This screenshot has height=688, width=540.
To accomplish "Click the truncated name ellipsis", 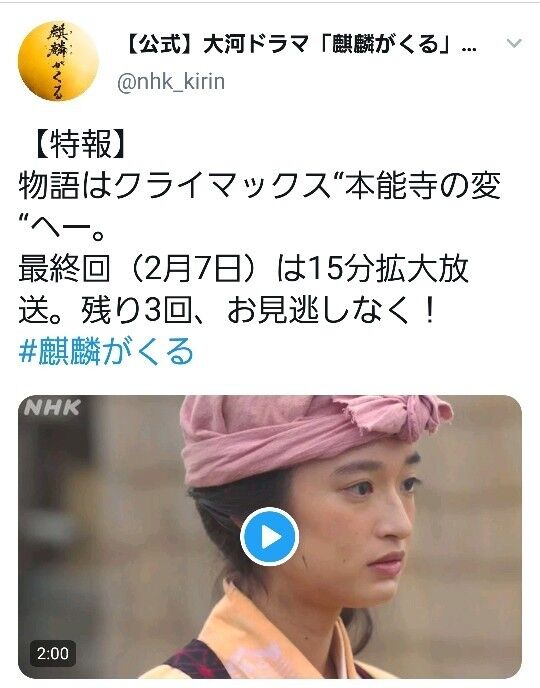I will coord(469,48).
